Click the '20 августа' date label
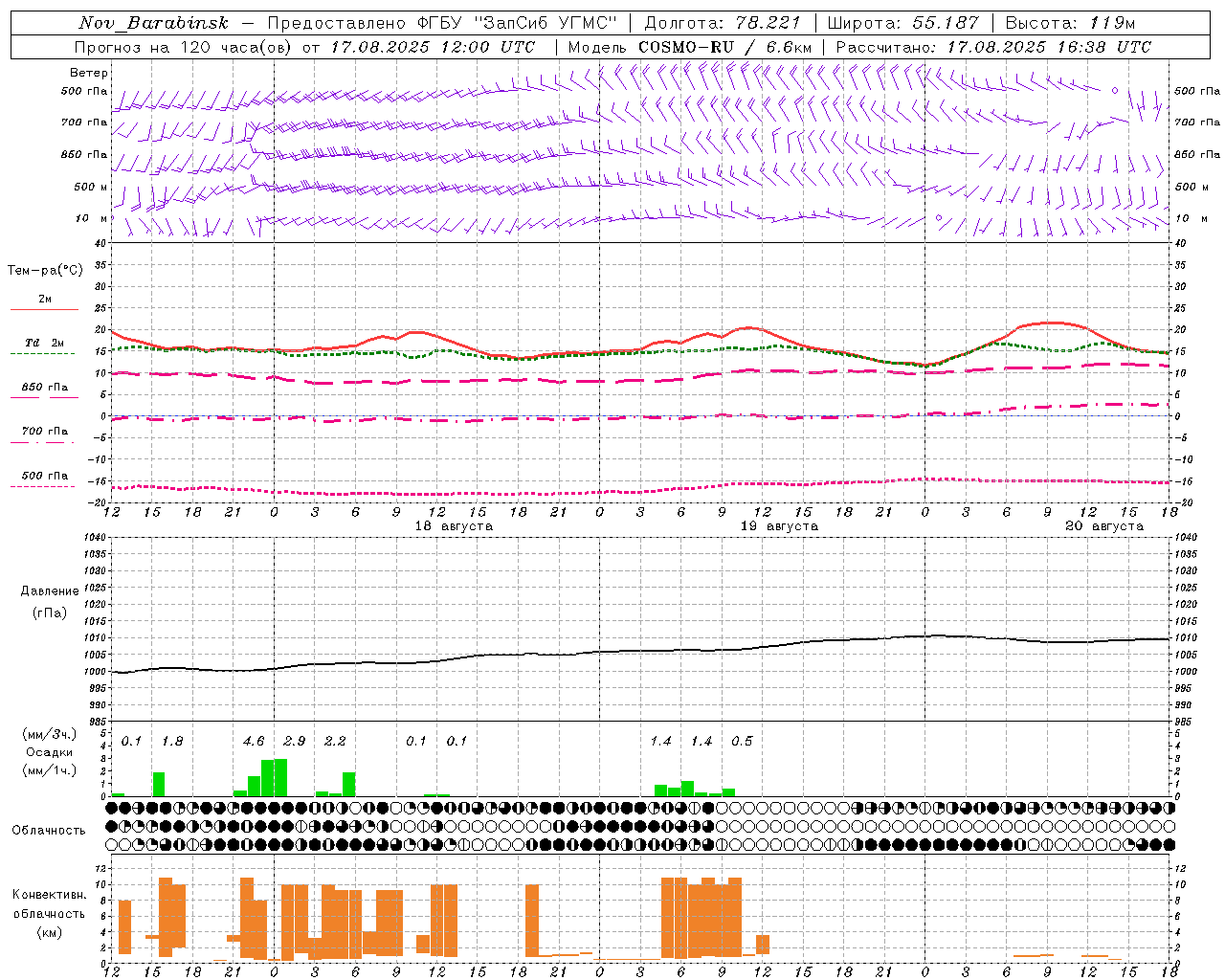Image resolution: width=1225 pixels, height=980 pixels. [1104, 526]
